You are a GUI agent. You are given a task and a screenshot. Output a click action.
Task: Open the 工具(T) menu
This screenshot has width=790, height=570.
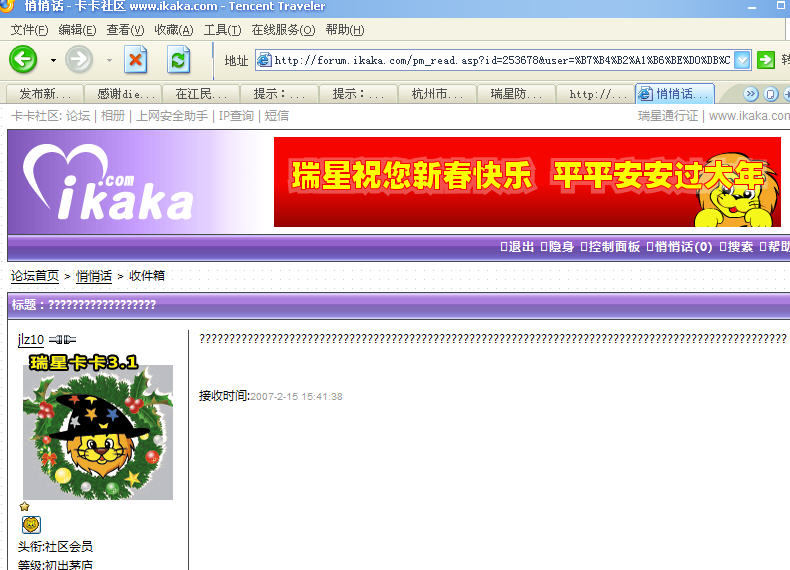pos(222,30)
